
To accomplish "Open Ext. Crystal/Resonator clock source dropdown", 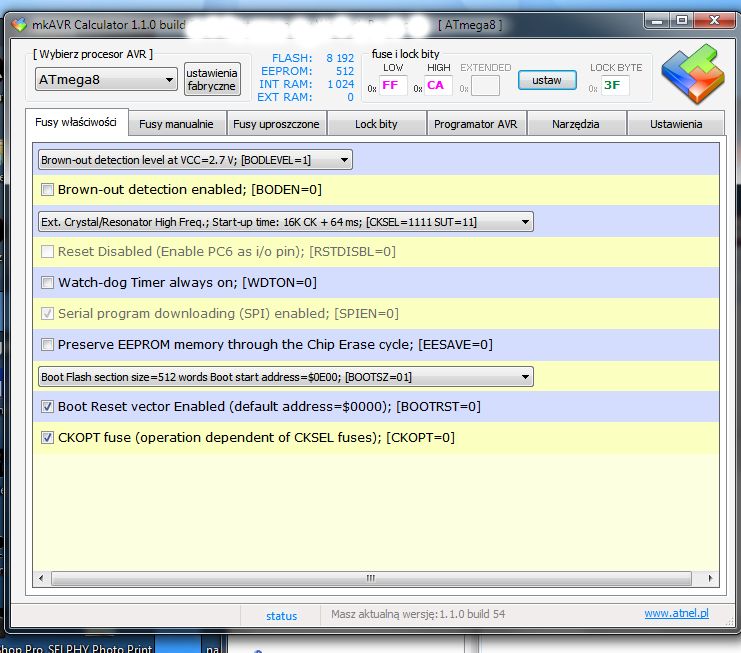I will (285, 222).
